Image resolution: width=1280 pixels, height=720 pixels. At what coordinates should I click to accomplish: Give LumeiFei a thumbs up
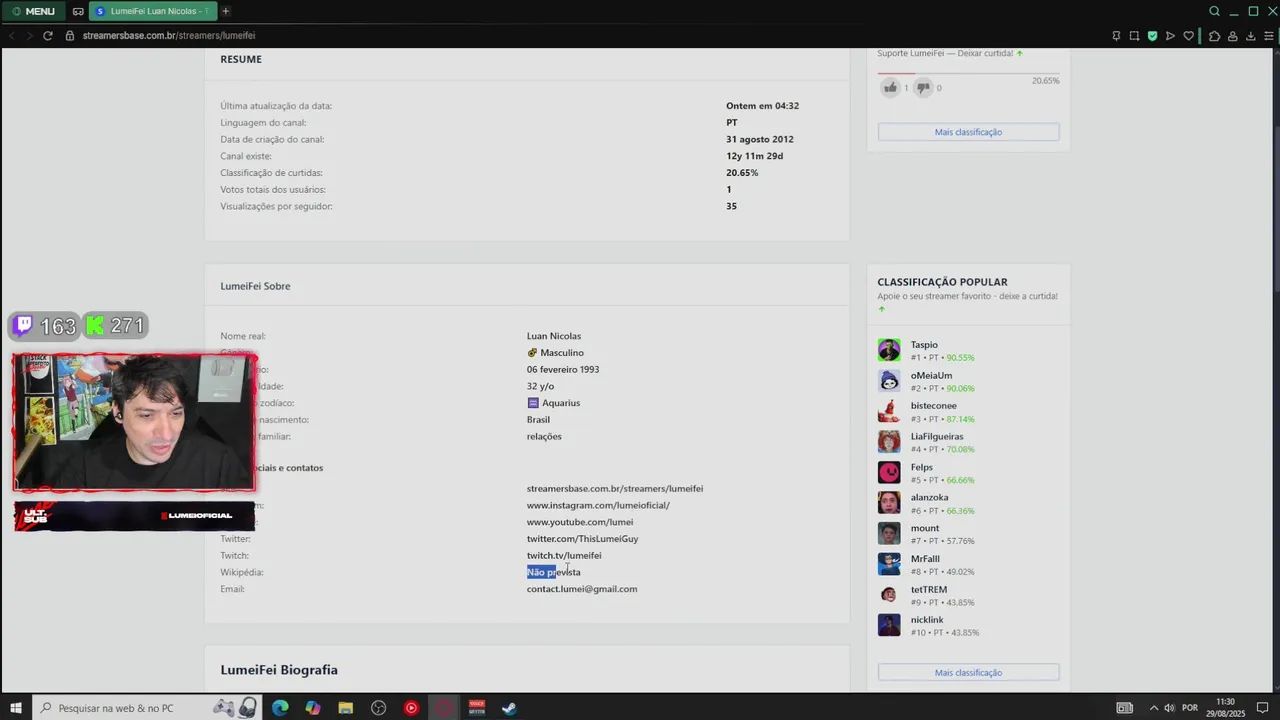[x=890, y=87]
